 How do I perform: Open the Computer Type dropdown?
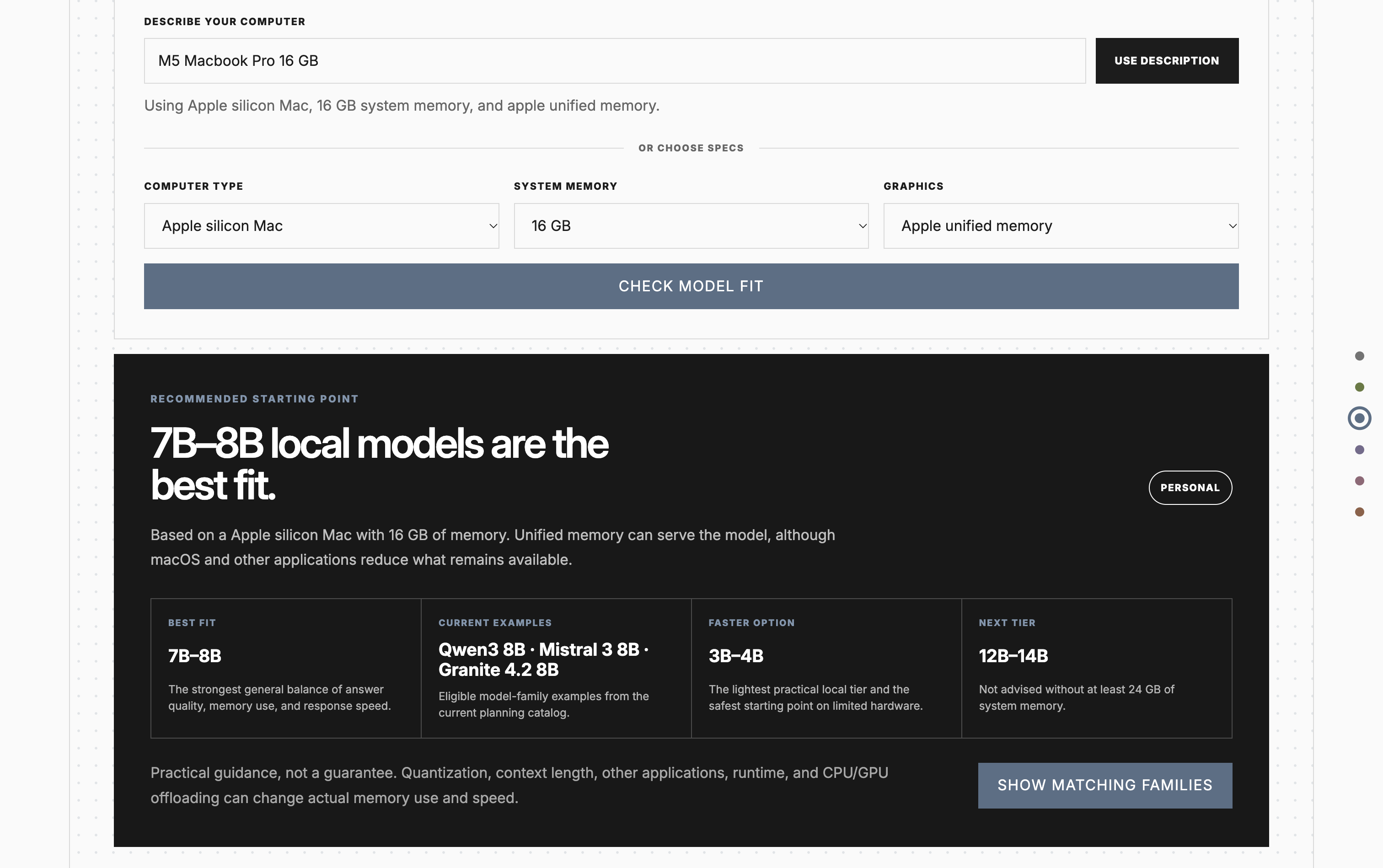point(322,225)
